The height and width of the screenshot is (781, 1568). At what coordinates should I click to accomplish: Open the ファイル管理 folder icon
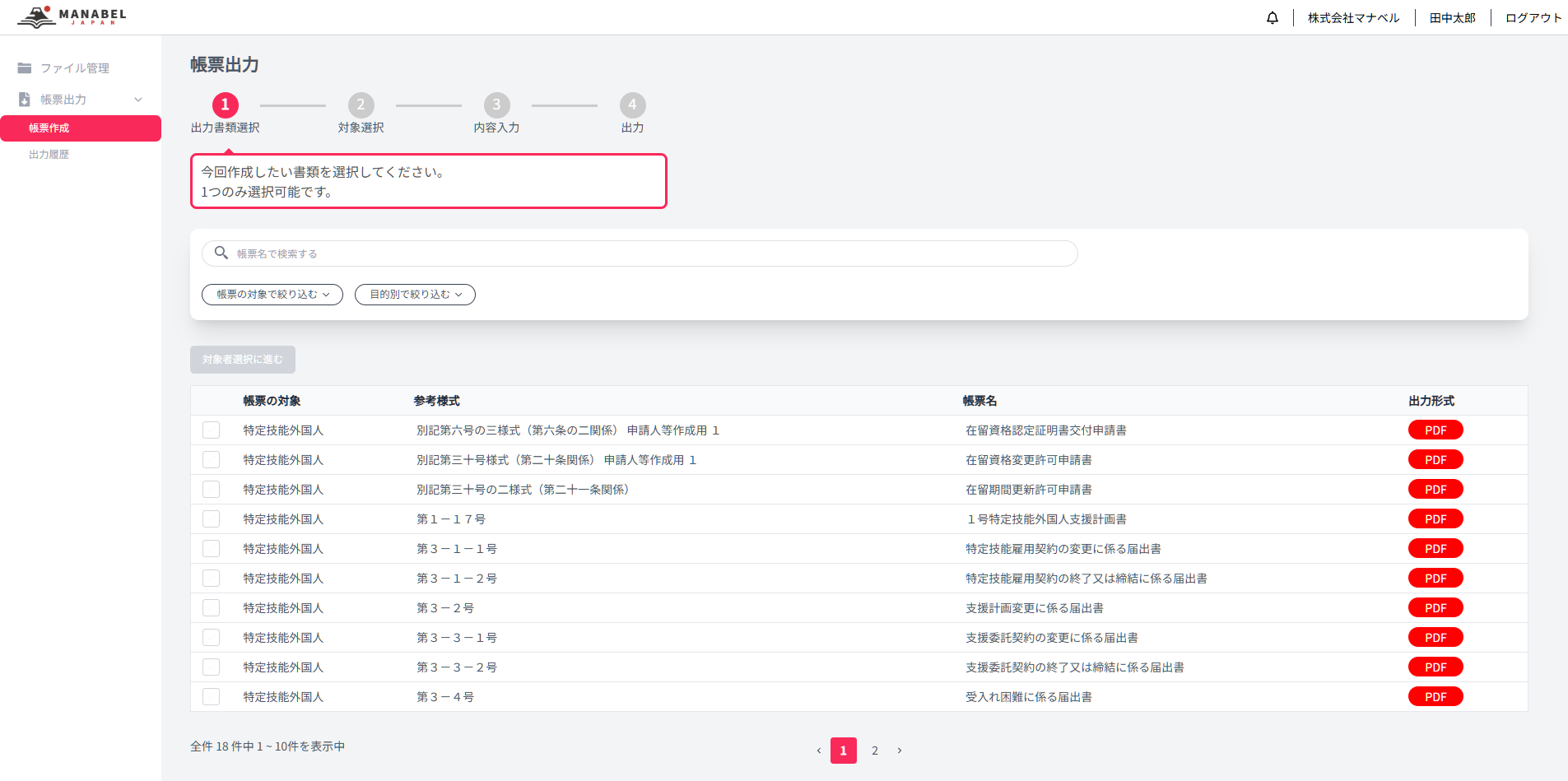pyautogui.click(x=24, y=67)
